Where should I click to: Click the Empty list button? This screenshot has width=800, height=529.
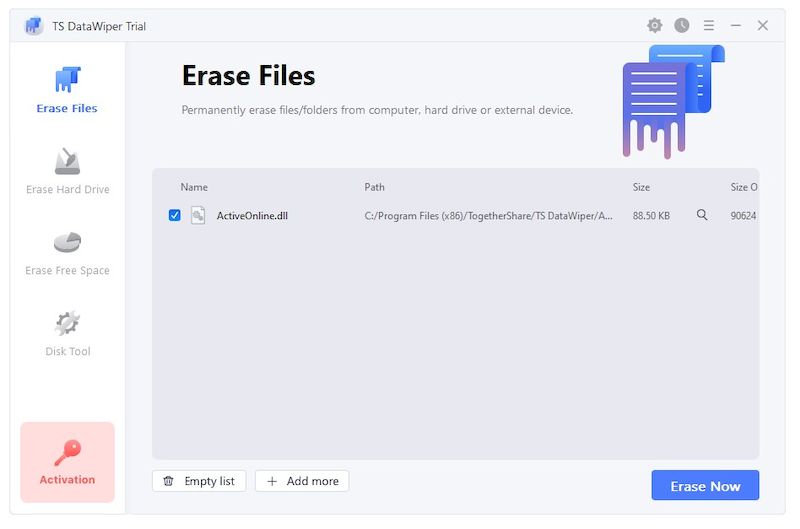199,481
